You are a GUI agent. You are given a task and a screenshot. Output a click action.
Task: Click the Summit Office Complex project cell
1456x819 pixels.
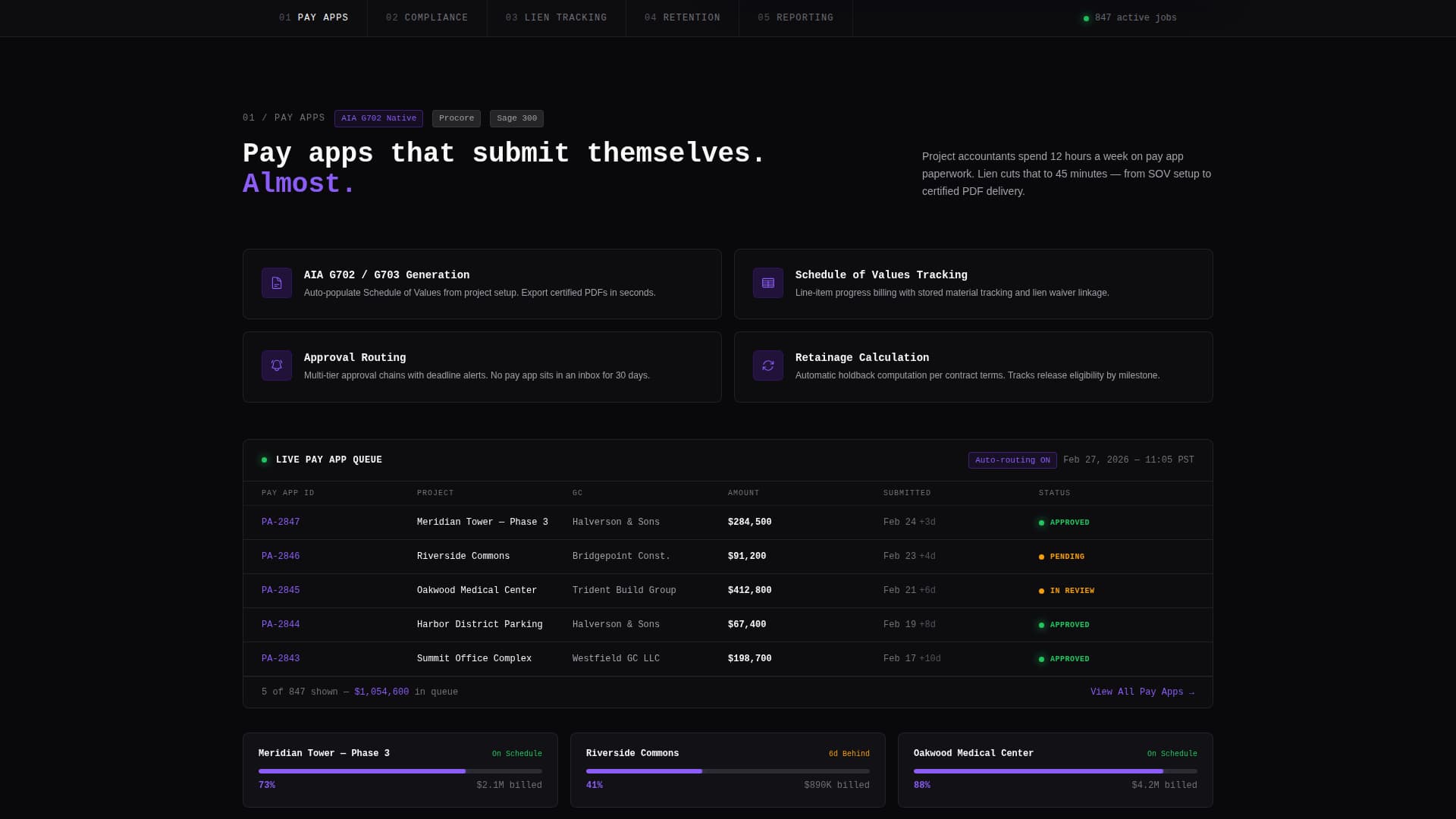475,659
